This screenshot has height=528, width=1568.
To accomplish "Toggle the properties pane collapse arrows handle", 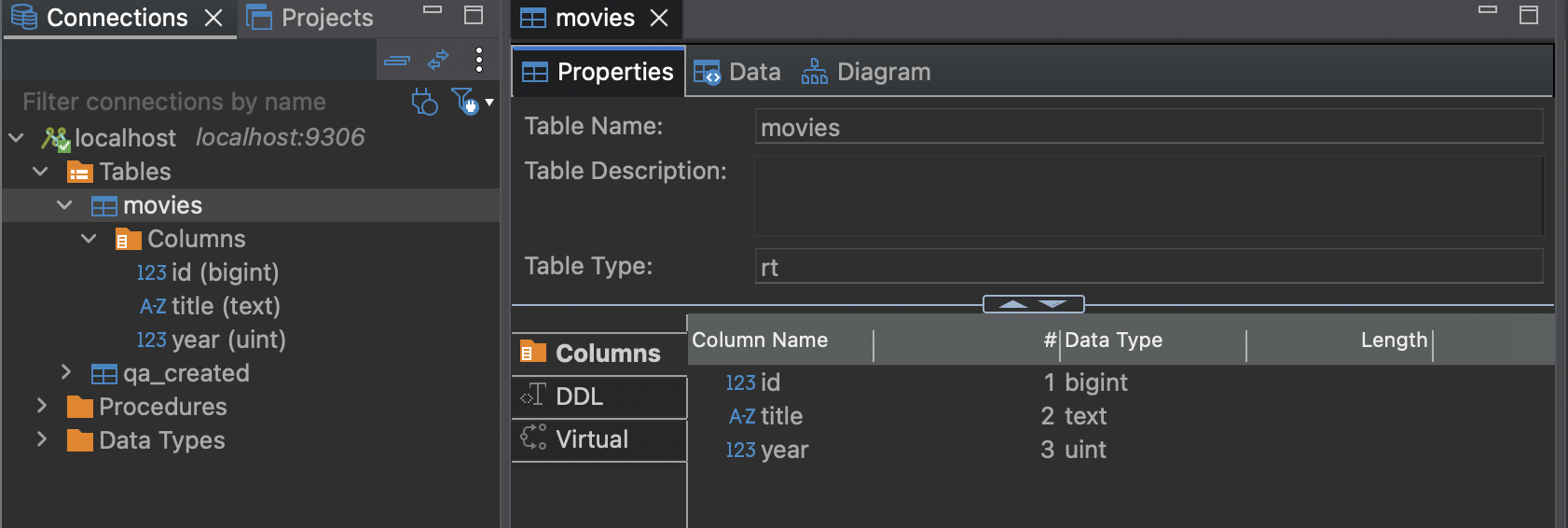I will (1034, 304).
